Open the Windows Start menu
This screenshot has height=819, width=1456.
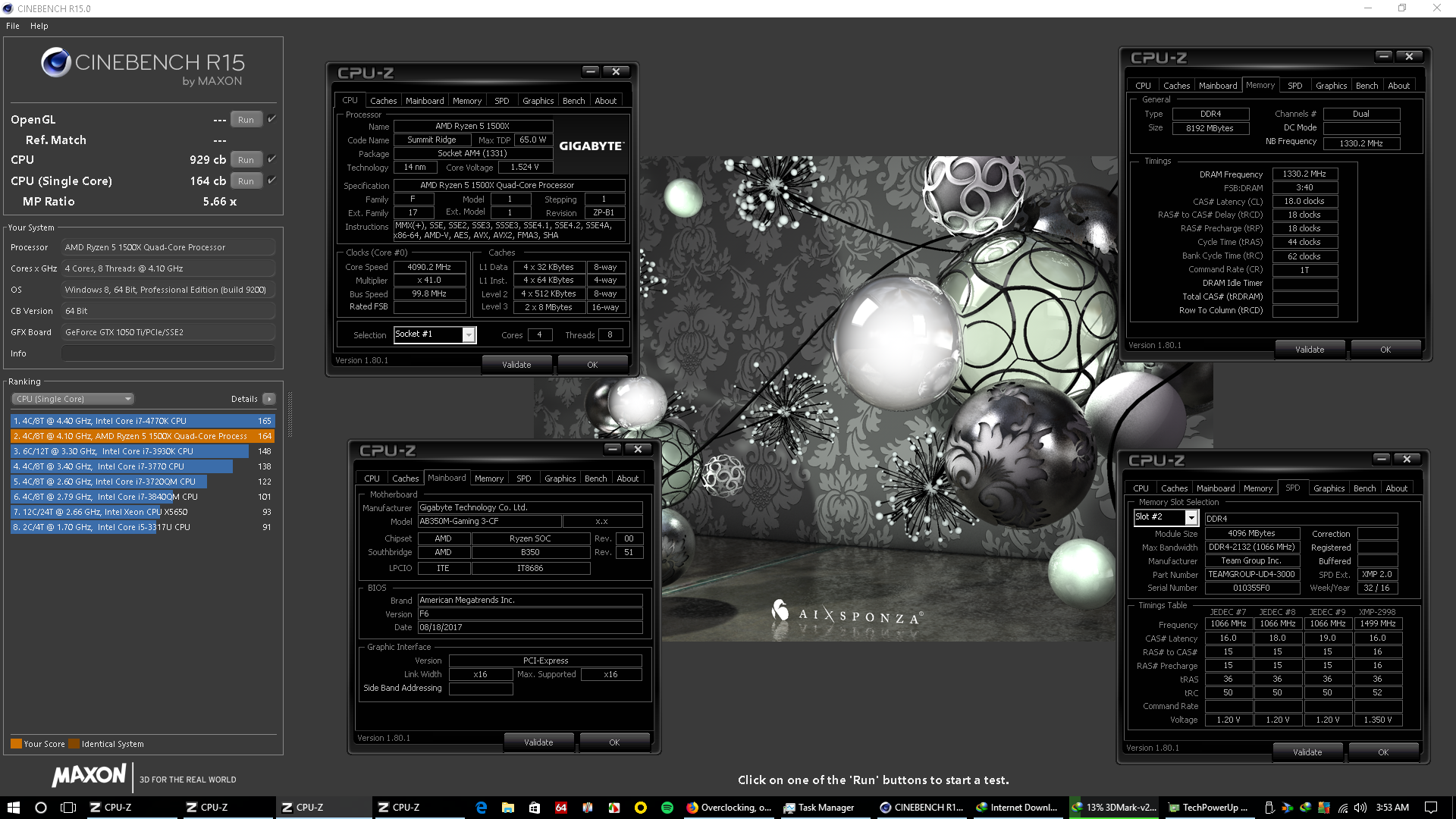click(13, 808)
